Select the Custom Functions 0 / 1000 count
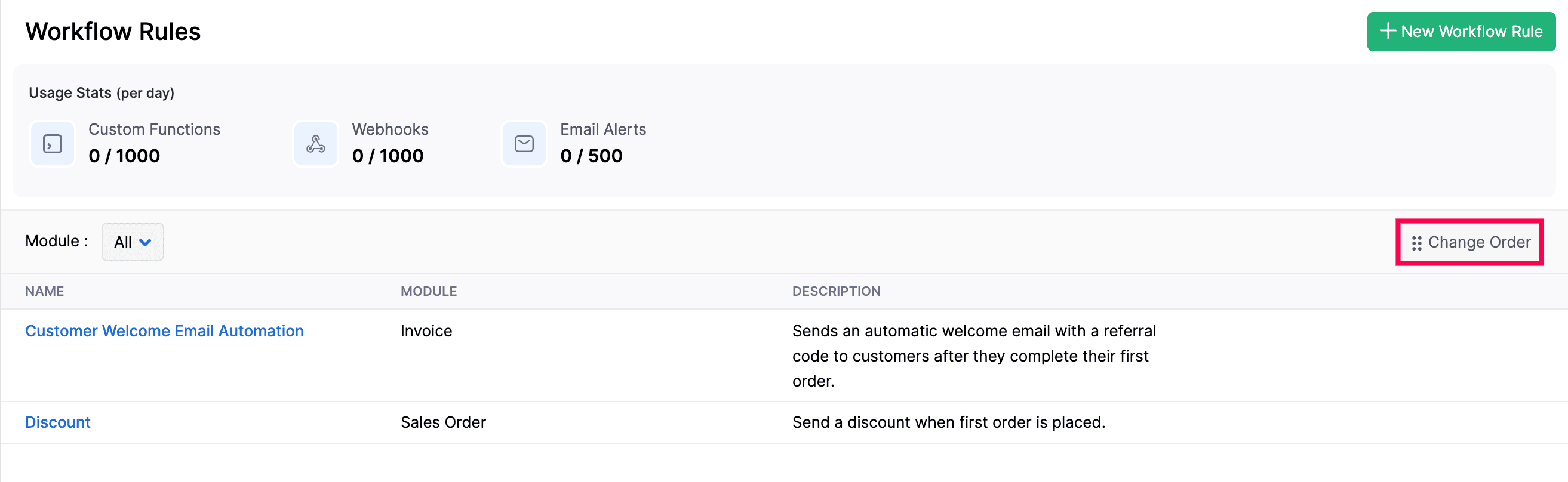Image resolution: width=1568 pixels, height=482 pixels. coord(124,156)
